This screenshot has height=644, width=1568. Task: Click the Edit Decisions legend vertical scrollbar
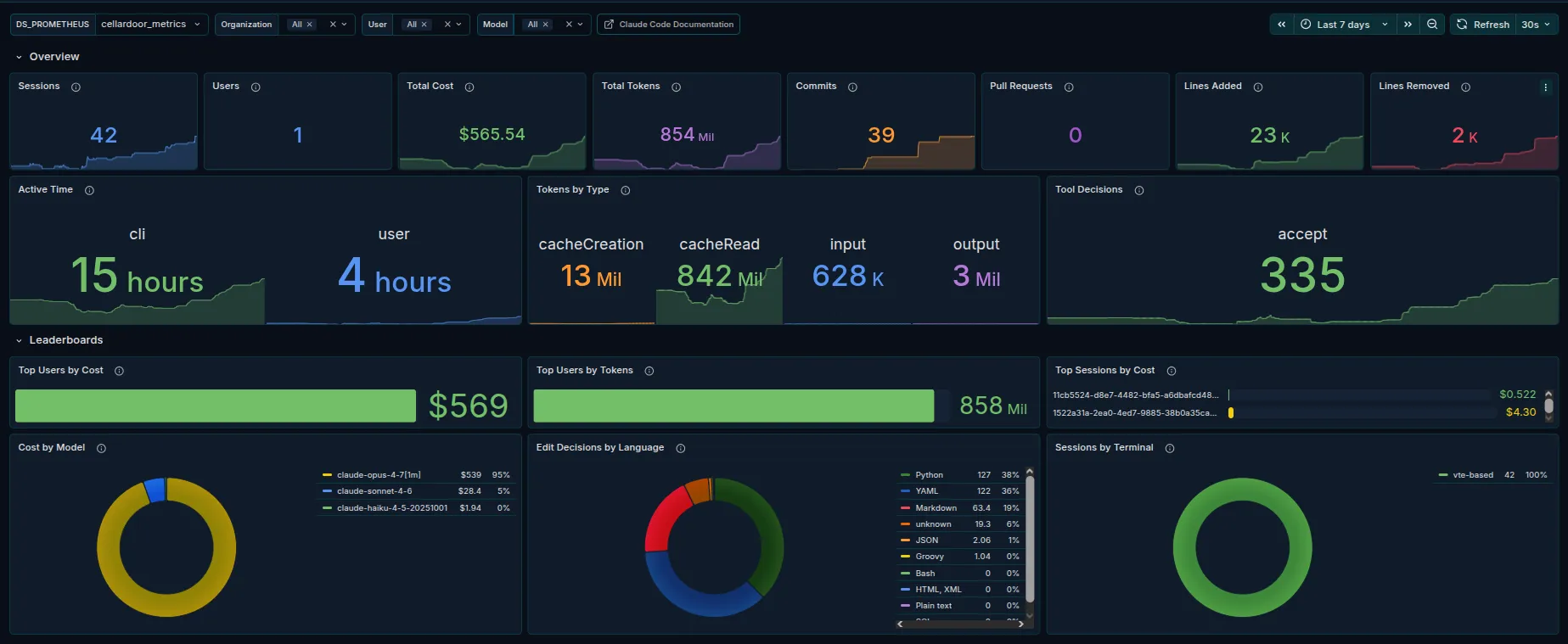1030,540
